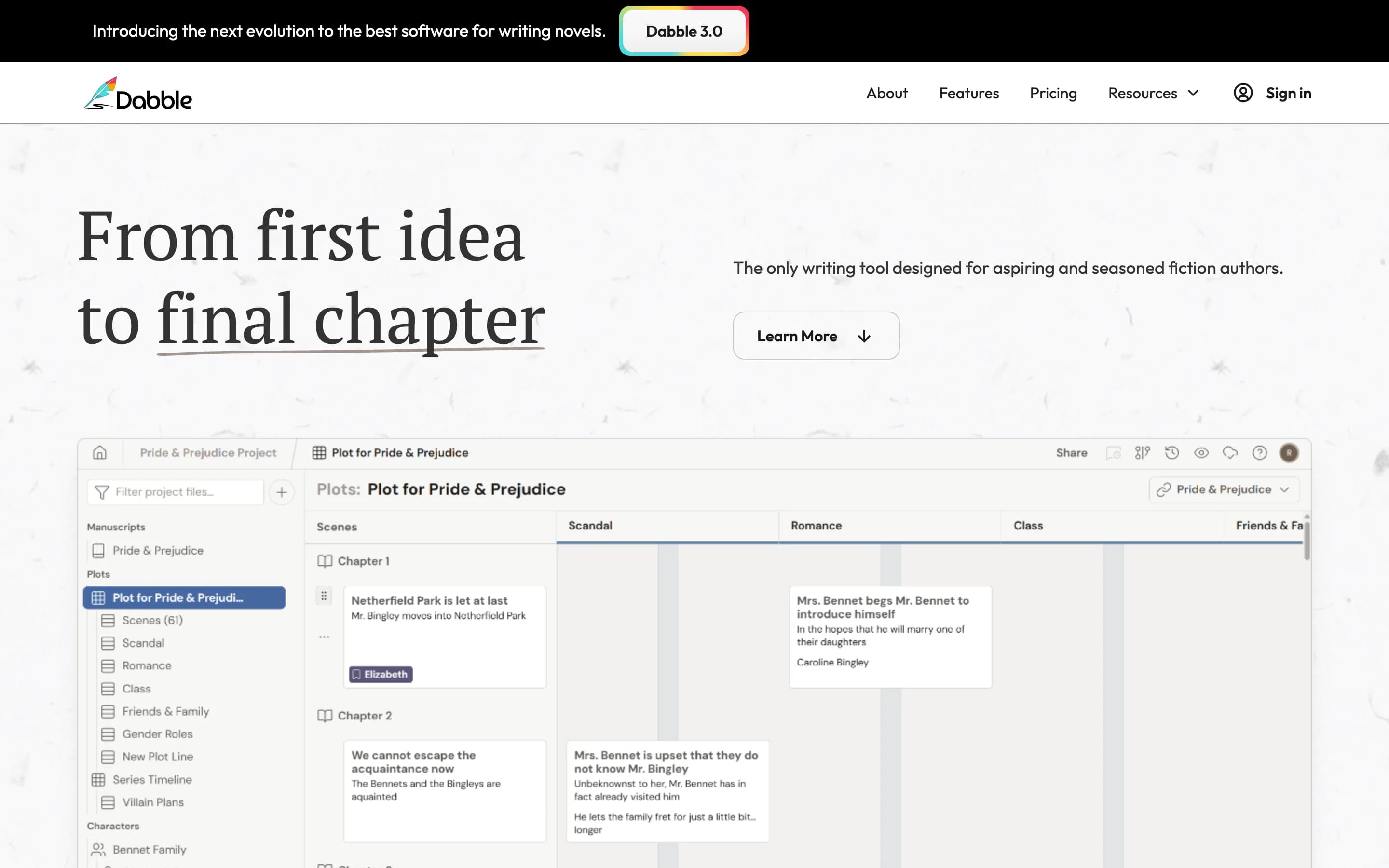
Task: Open the About page
Action: click(x=887, y=93)
